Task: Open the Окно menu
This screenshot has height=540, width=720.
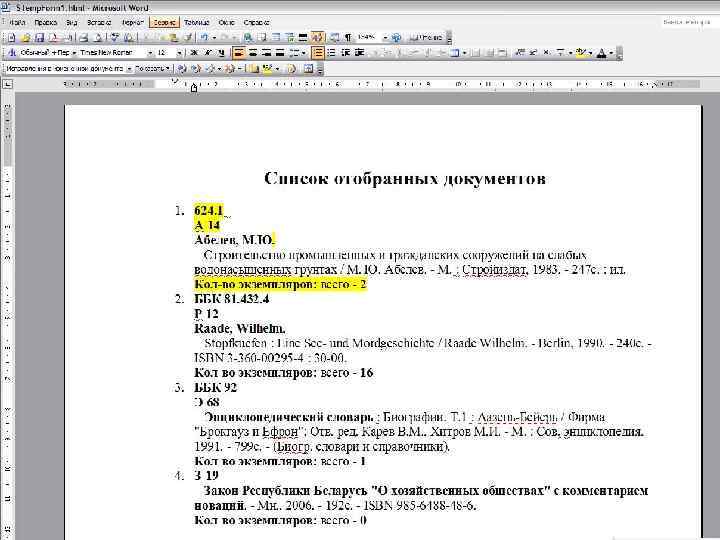Action: pyautogui.click(x=226, y=22)
